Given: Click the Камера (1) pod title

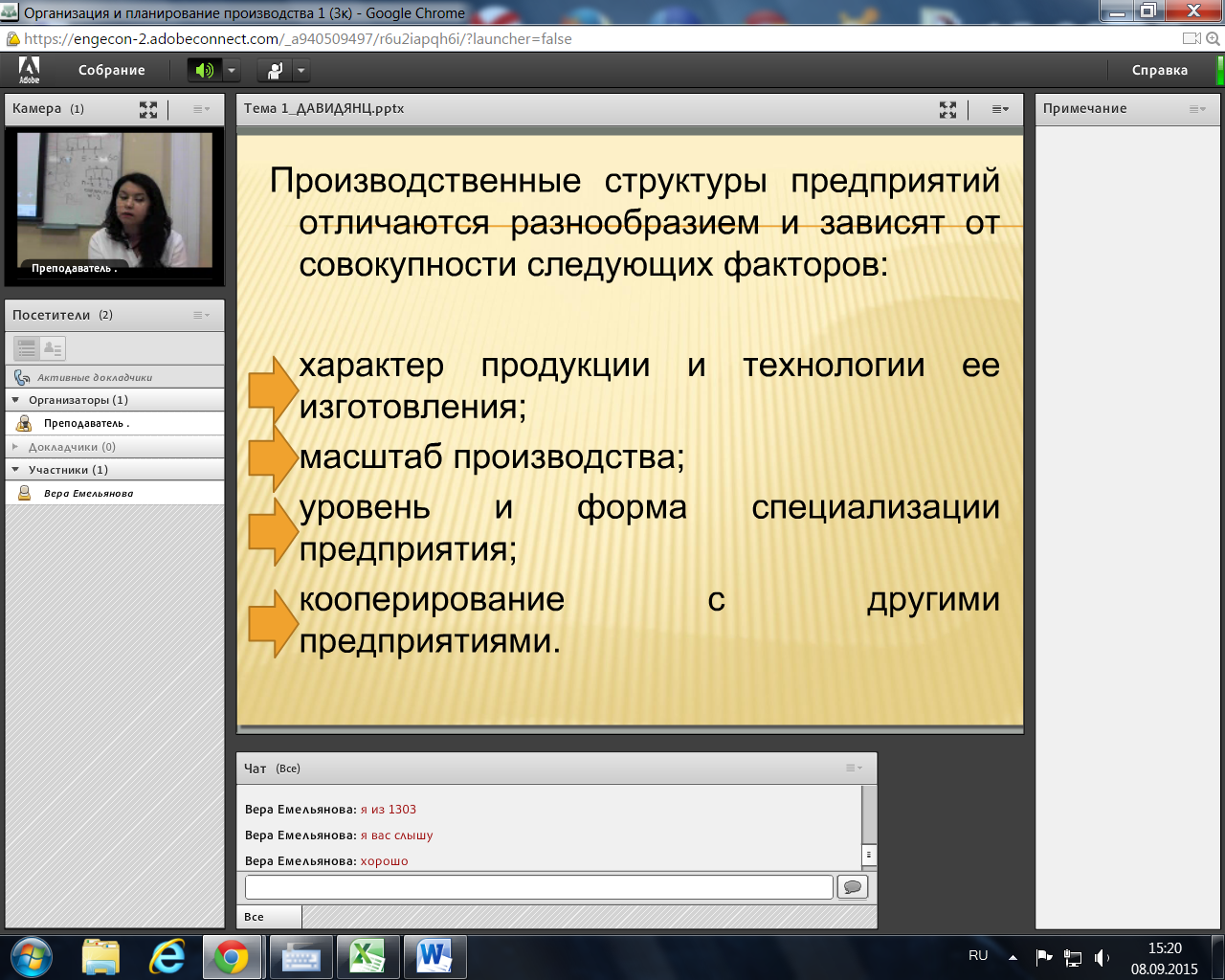Looking at the screenshot, I should click(49, 108).
